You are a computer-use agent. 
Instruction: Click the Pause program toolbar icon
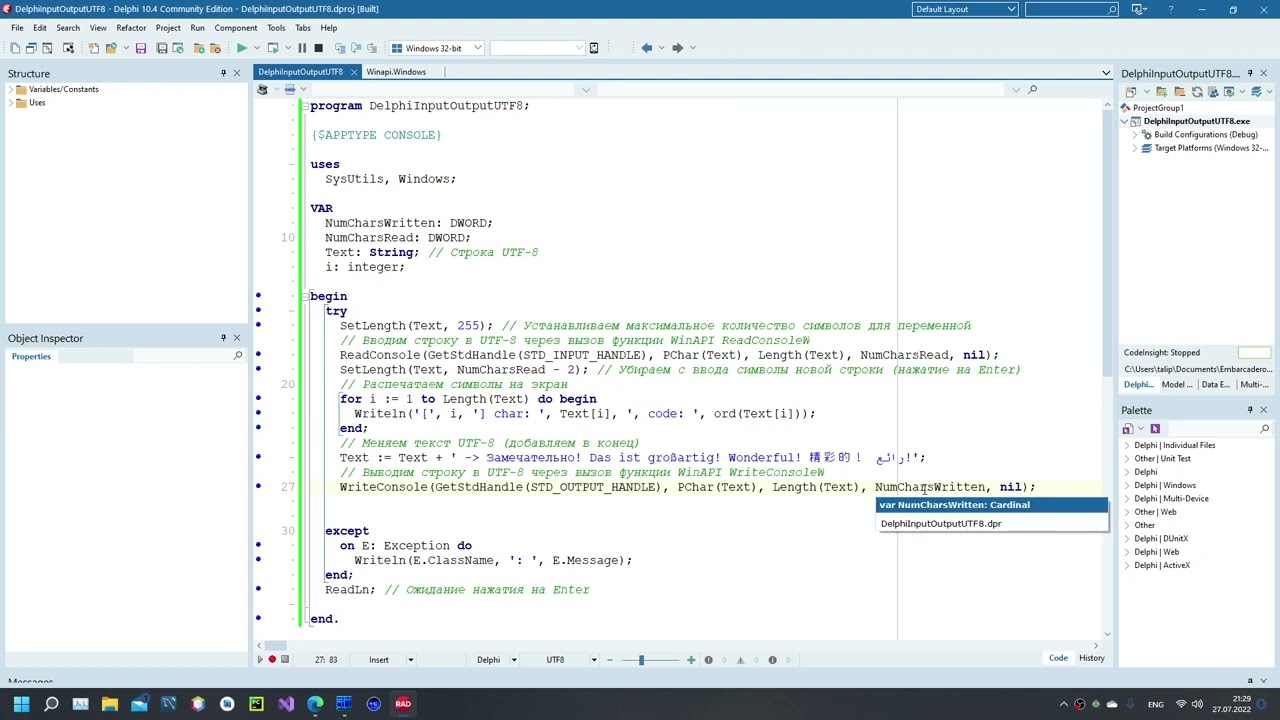[x=302, y=48]
